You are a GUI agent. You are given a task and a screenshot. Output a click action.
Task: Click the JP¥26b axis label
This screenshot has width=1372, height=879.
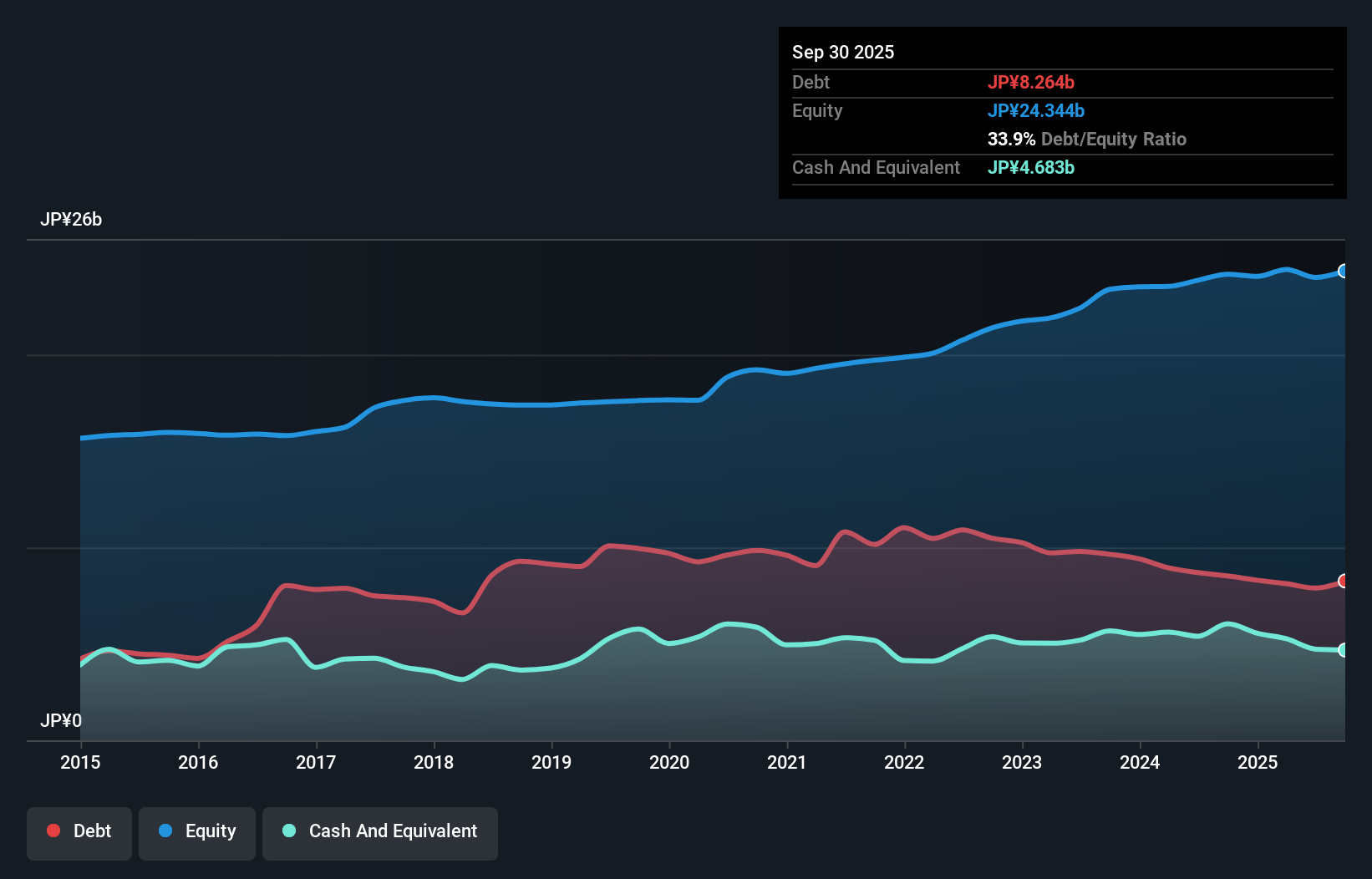[x=72, y=221]
